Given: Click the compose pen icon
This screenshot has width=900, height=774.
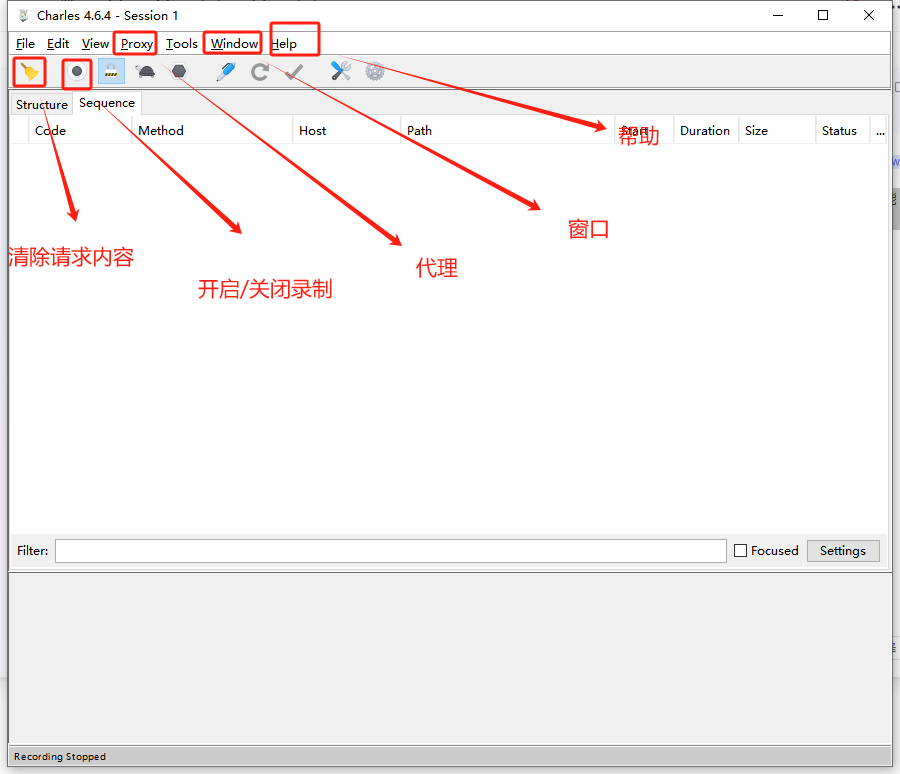Looking at the screenshot, I should [226, 72].
